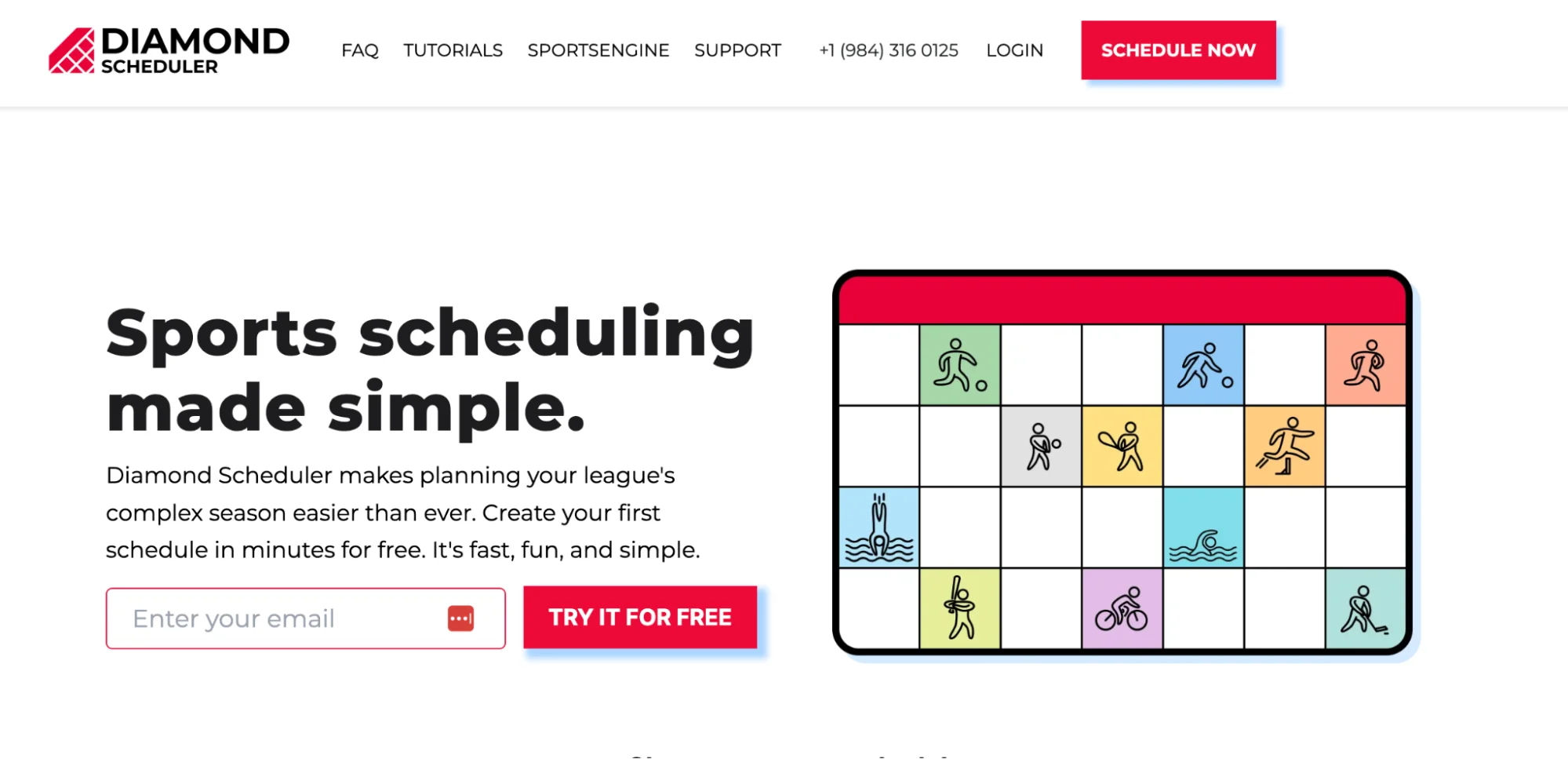The height and width of the screenshot is (759, 1568).
Task: Click the Diamond Scheduler logo
Action: click(x=169, y=50)
